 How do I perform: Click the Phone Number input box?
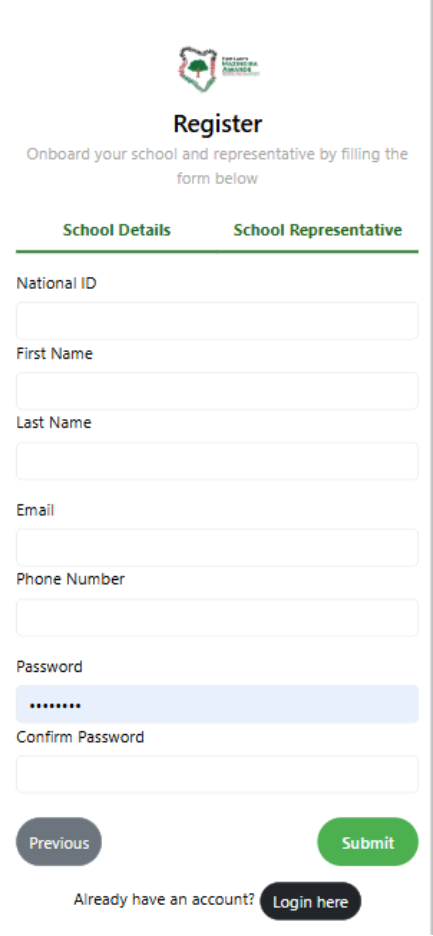217,618
